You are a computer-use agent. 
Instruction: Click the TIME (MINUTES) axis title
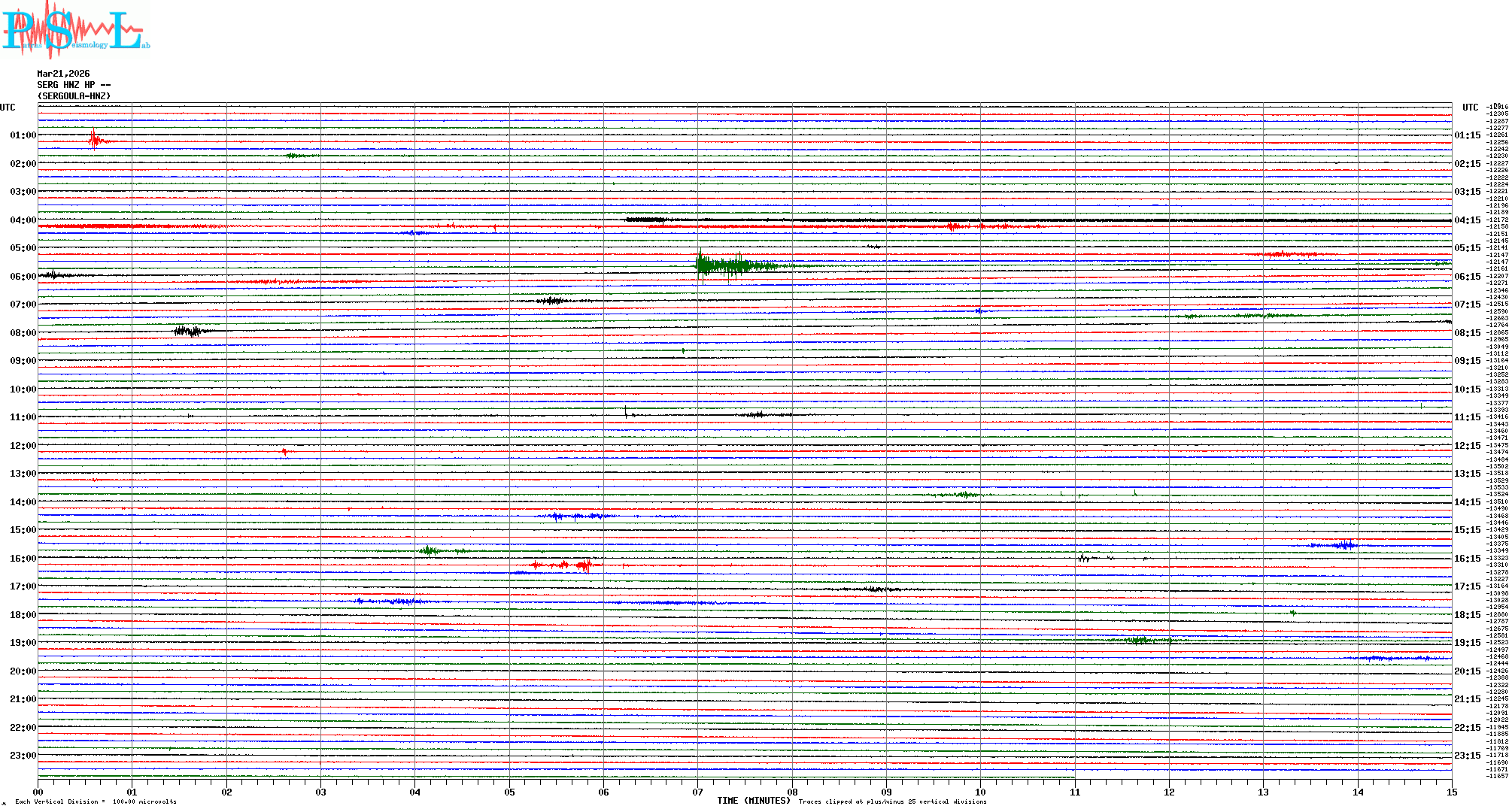point(754,801)
